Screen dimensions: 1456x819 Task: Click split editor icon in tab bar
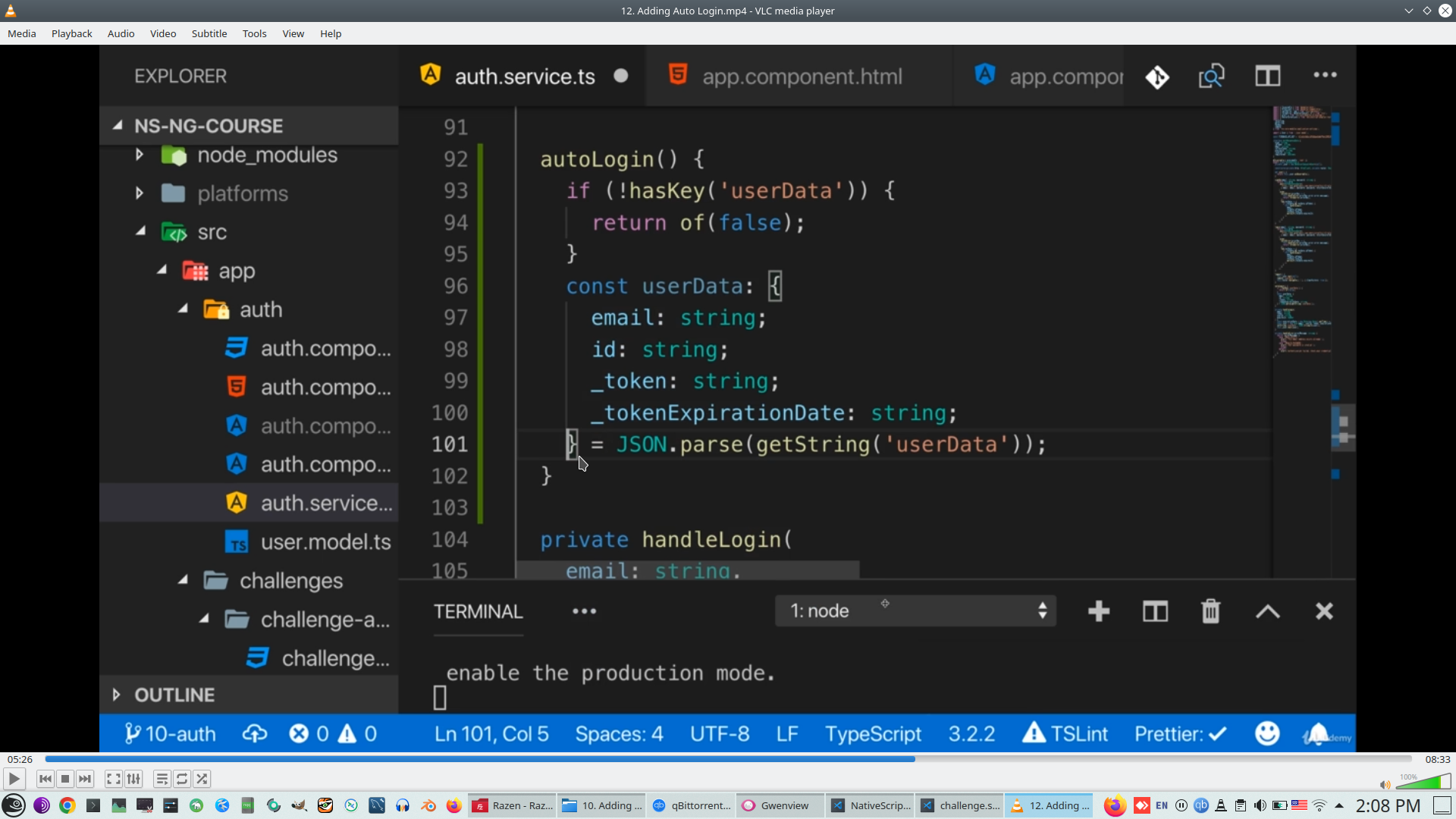pos(1267,76)
